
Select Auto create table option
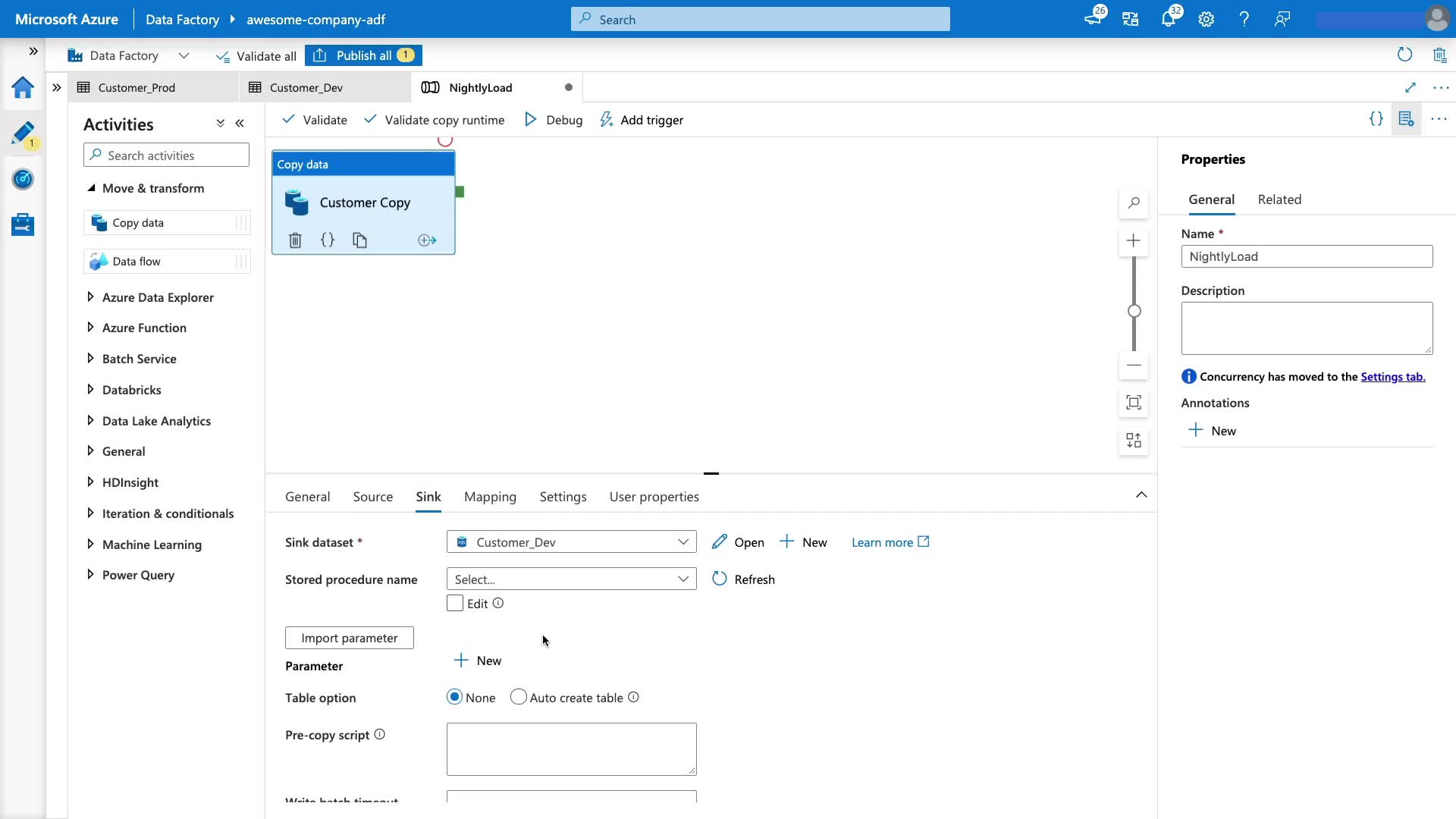pos(519,698)
